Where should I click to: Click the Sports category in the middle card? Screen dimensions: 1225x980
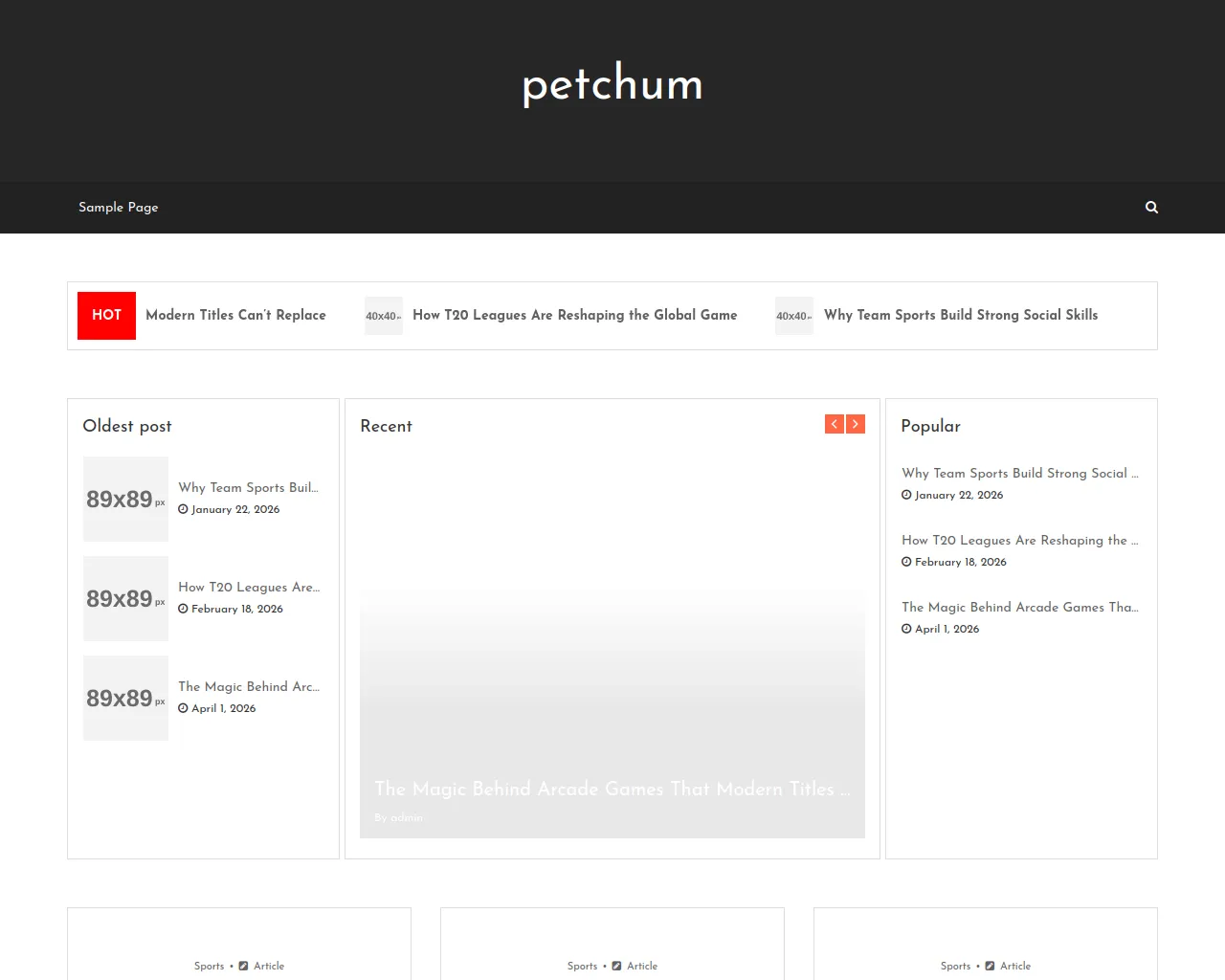[x=582, y=966]
